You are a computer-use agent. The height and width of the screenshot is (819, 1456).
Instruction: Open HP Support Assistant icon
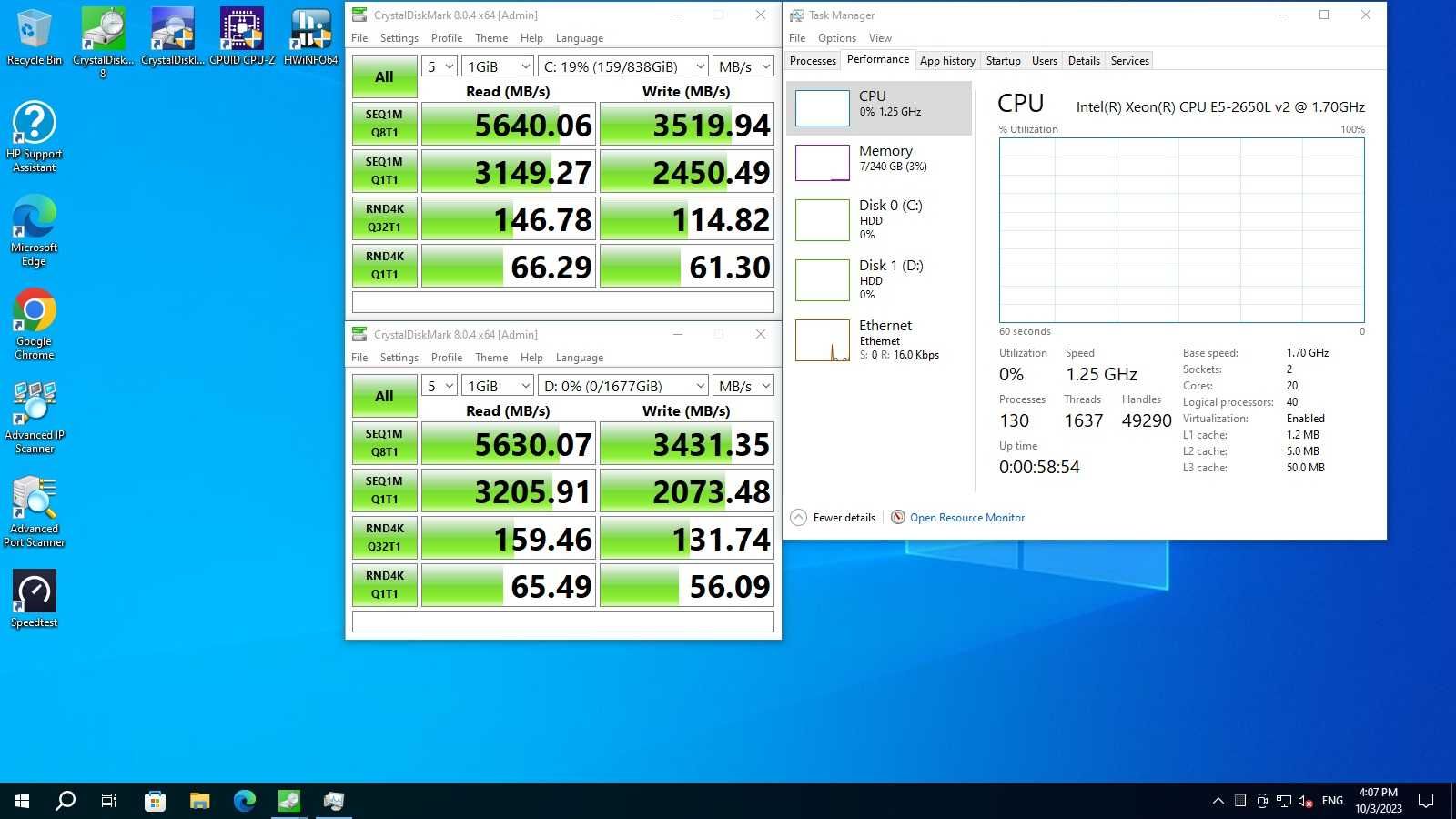click(34, 136)
